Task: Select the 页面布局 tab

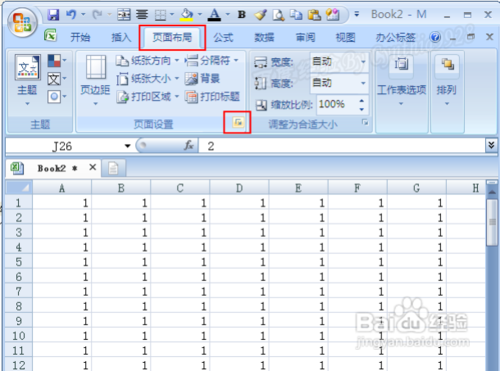Action: pos(172,37)
